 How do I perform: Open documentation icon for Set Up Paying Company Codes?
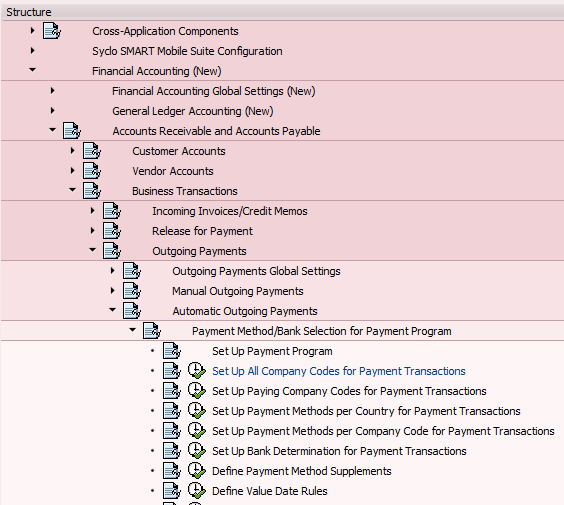point(172,391)
